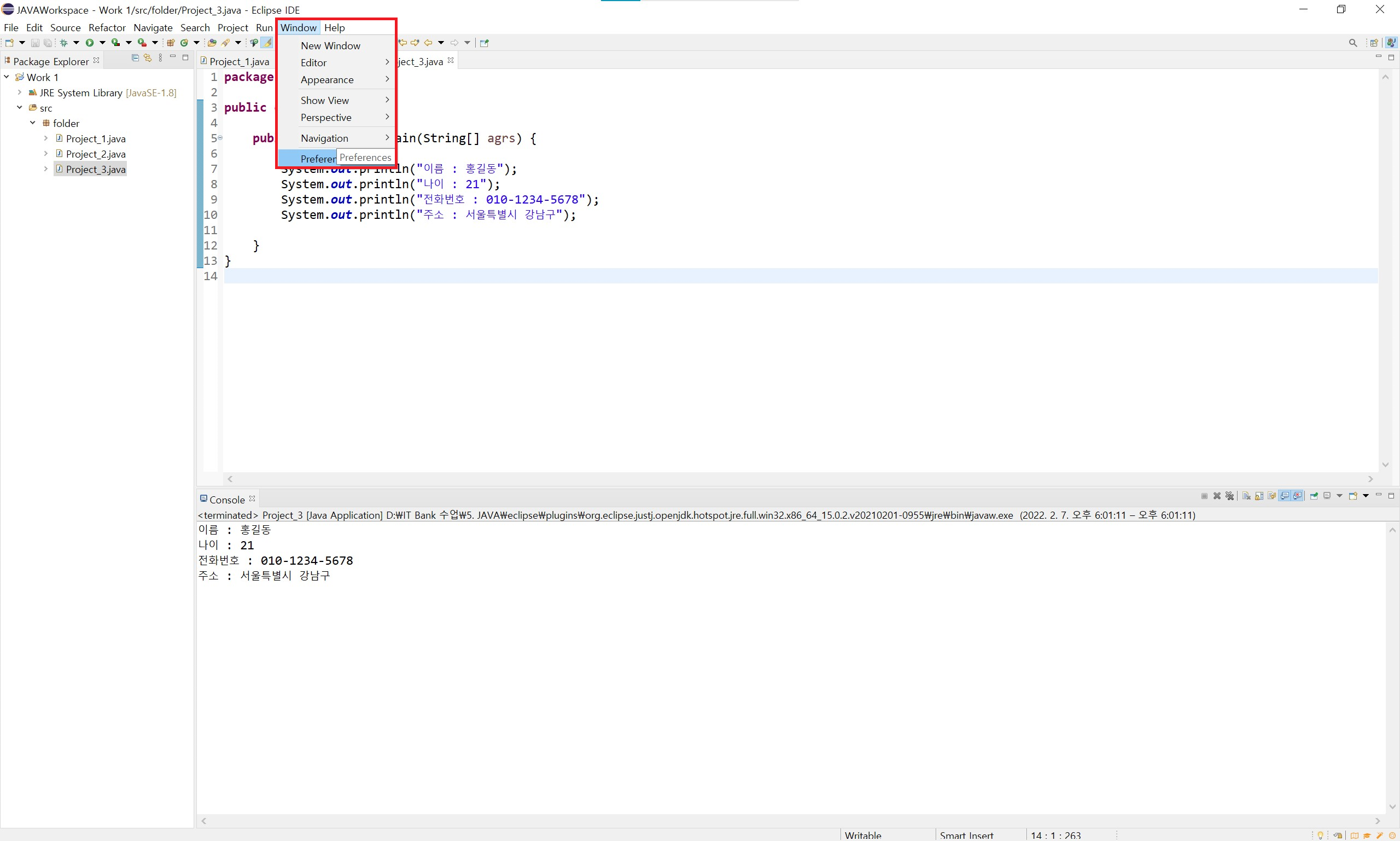Click the green Run button in the toolbar
1400x841 pixels.
coord(90,43)
